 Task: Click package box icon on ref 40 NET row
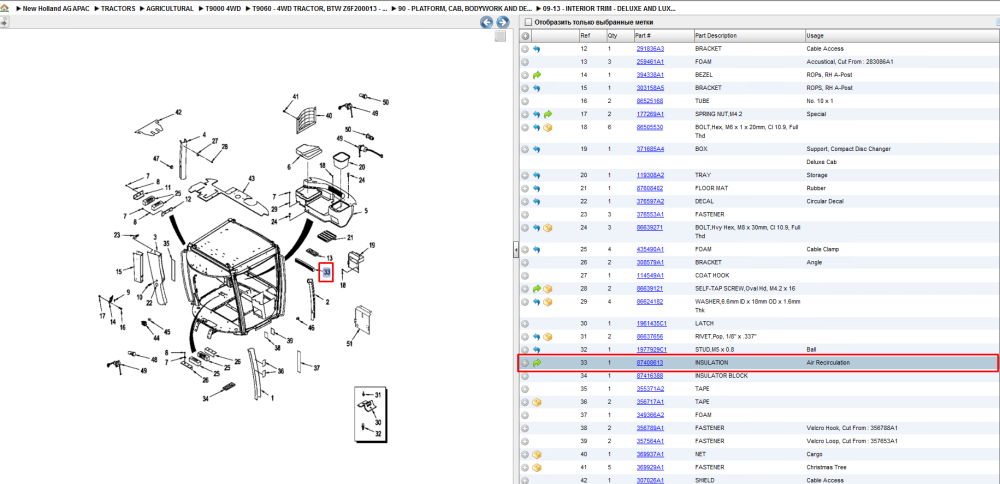pos(536,454)
